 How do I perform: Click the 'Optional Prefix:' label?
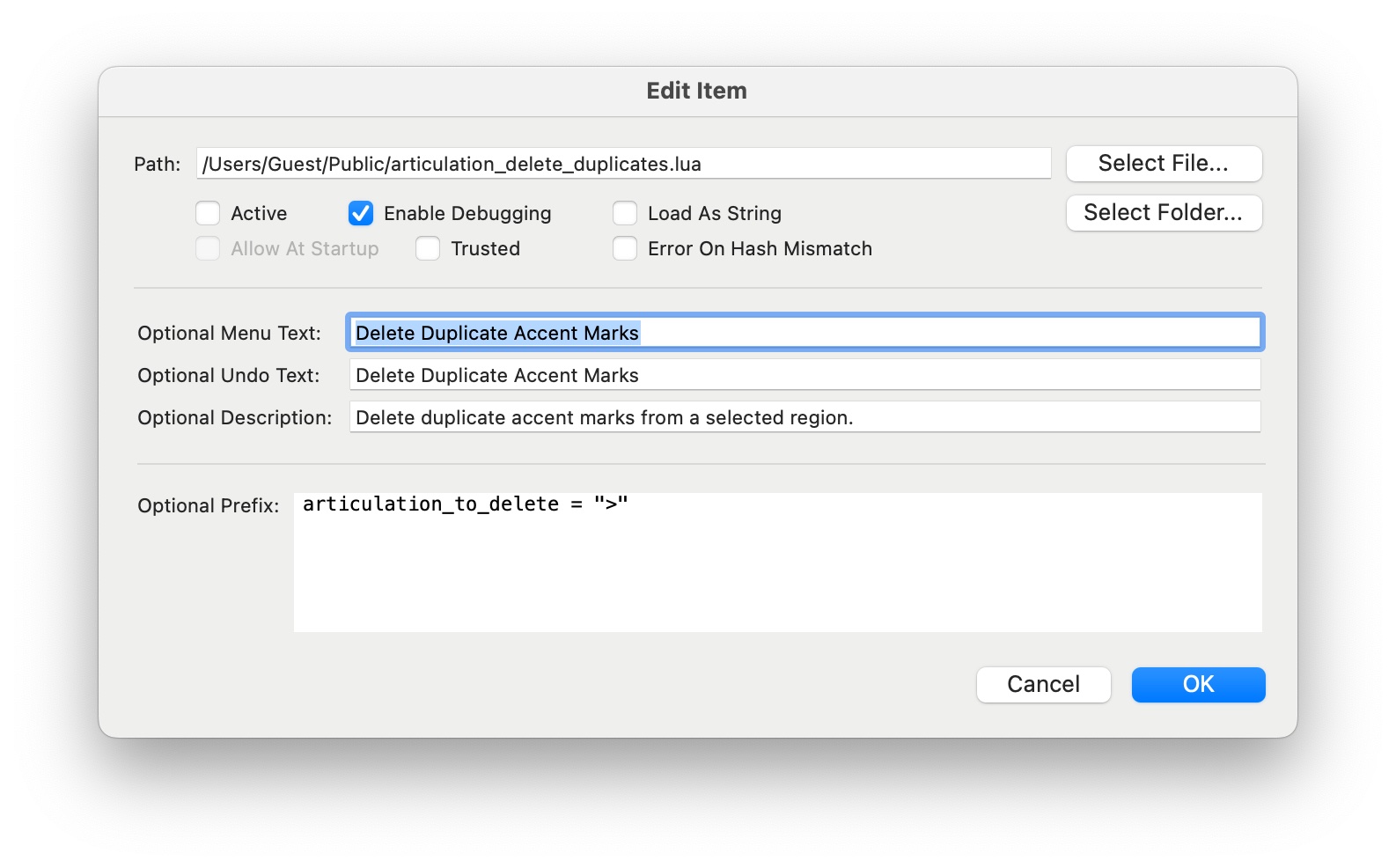coord(208,506)
